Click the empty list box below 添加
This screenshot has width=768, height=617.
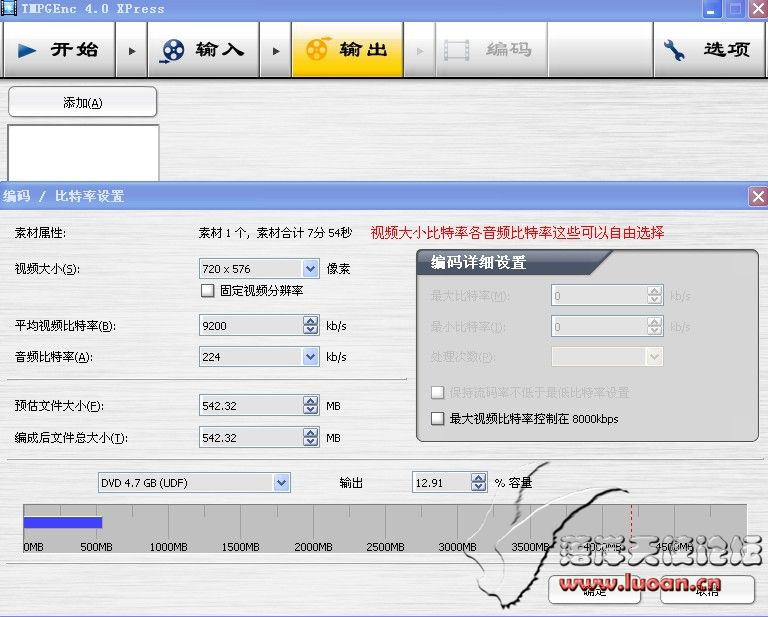[x=83, y=153]
